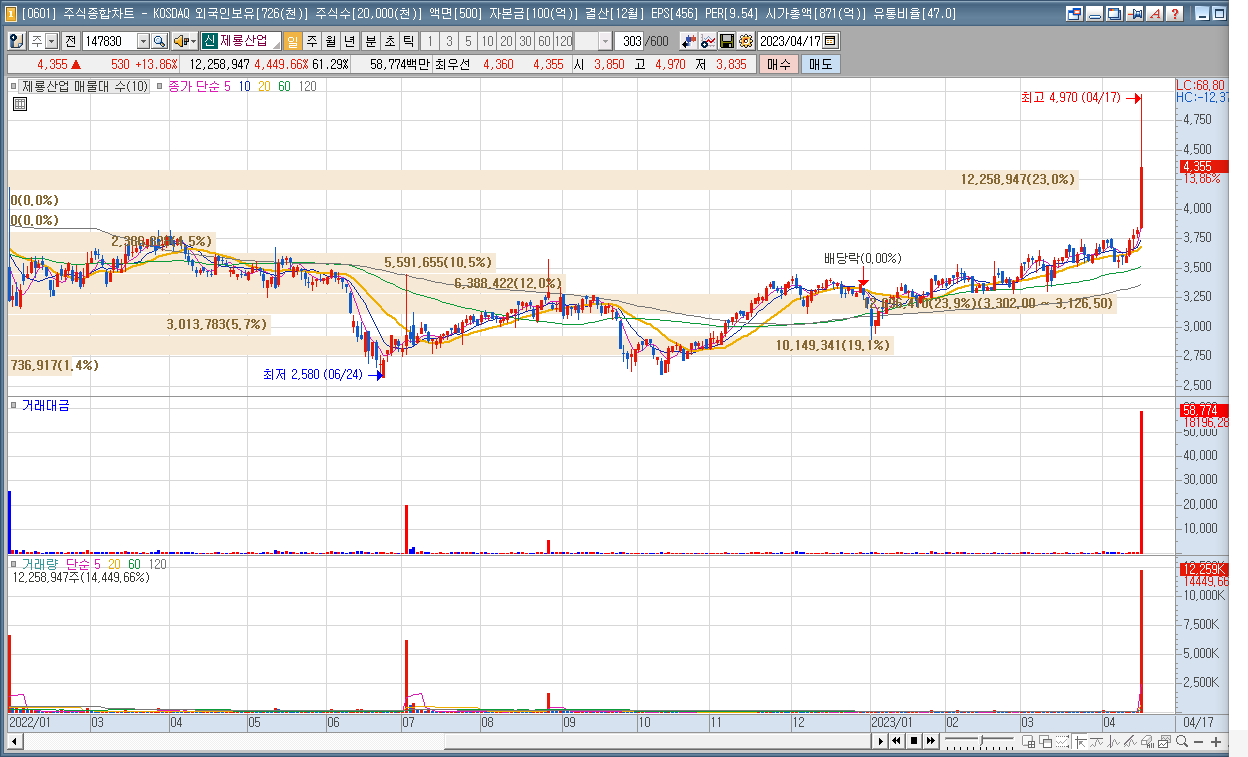Image resolution: width=1248 pixels, height=757 pixels.
Task: Click the rewind playback button
Action: tap(896, 741)
